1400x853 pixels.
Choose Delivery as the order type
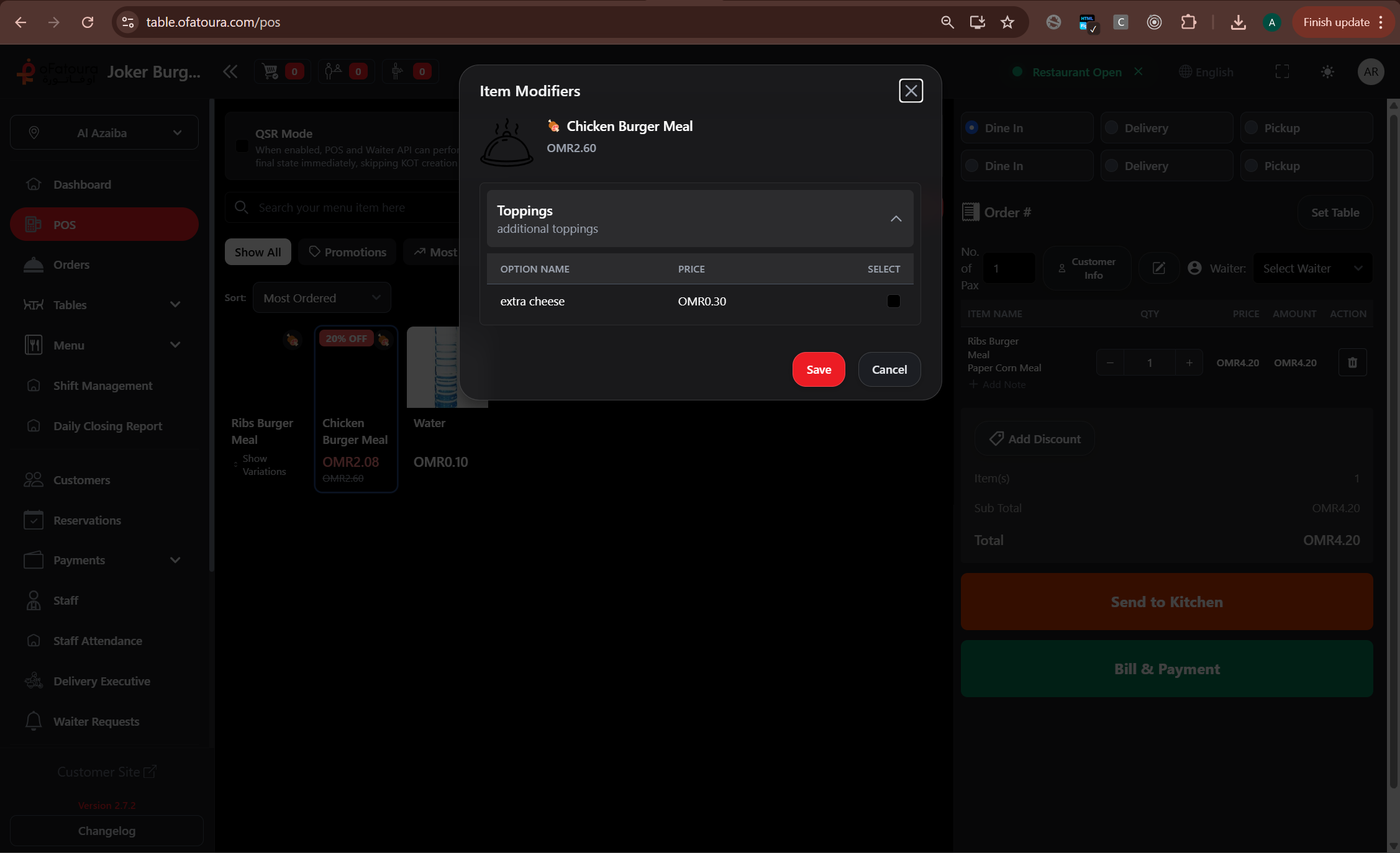[1112, 128]
